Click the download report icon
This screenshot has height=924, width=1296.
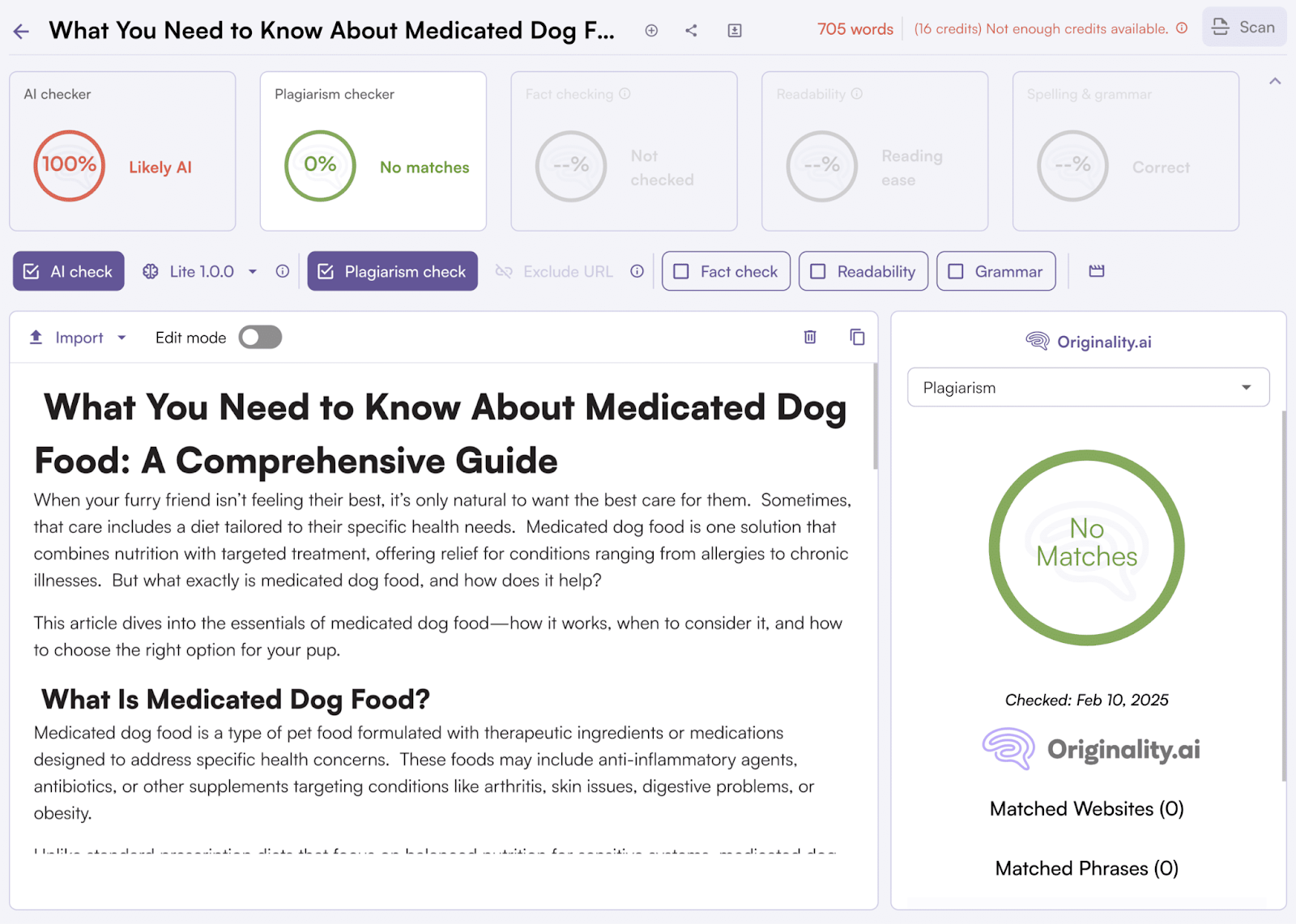tap(735, 31)
